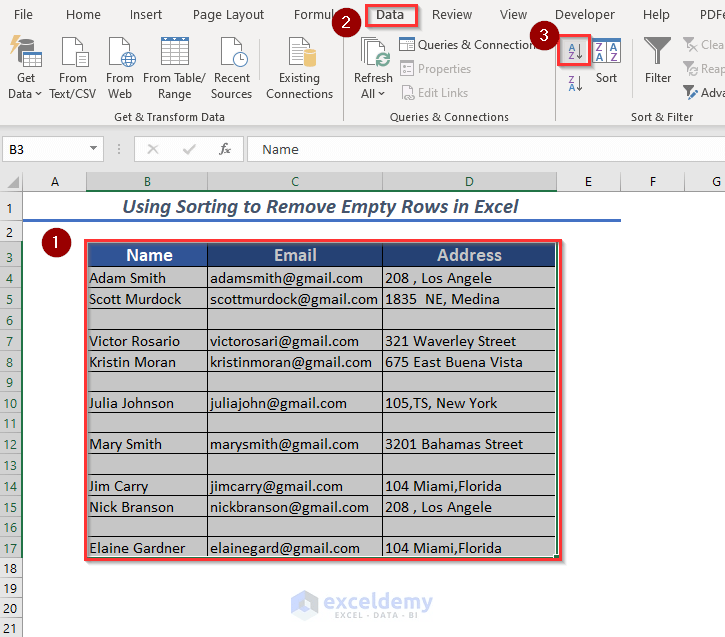Image resolution: width=725 pixels, height=637 pixels.
Task: Click in the formula bar showing Name
Action: pos(485,149)
